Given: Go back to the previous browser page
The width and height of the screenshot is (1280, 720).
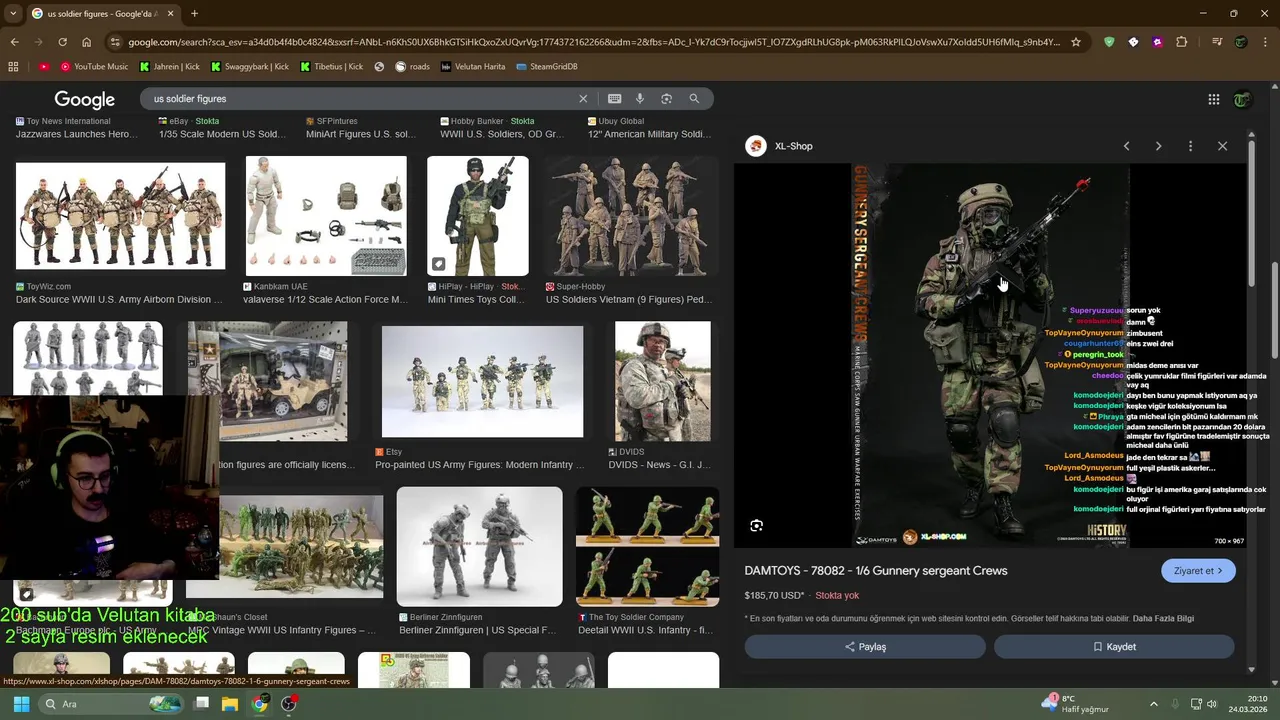Looking at the screenshot, I should pos(14,42).
